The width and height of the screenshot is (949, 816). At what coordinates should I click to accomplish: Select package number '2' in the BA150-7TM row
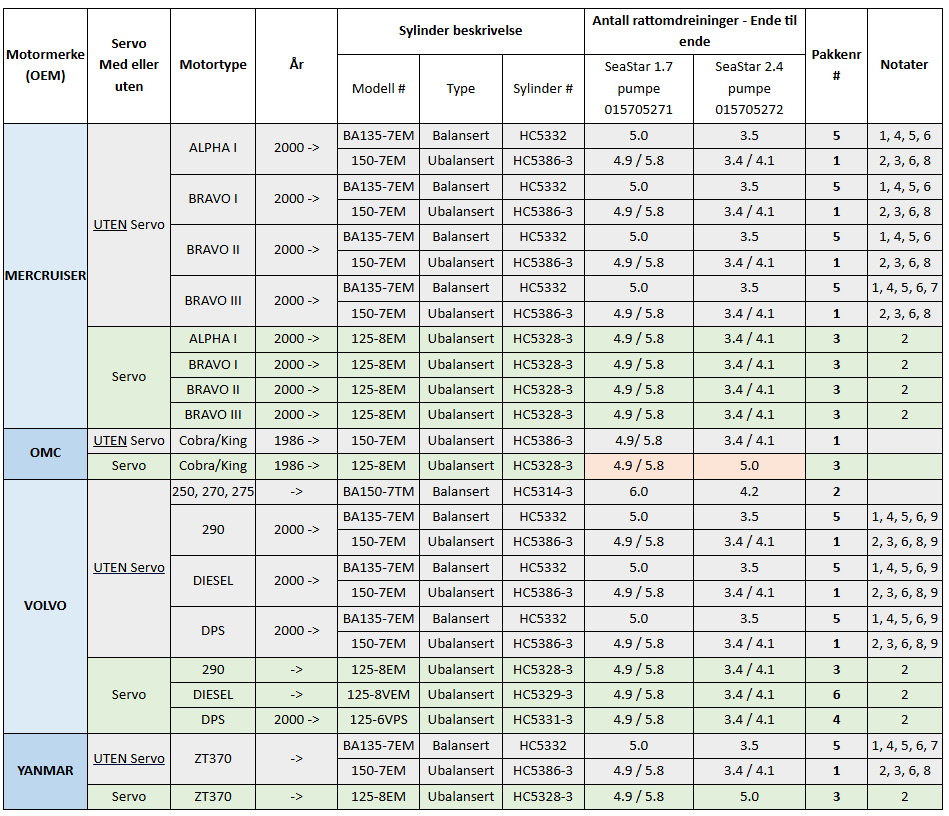coord(836,492)
